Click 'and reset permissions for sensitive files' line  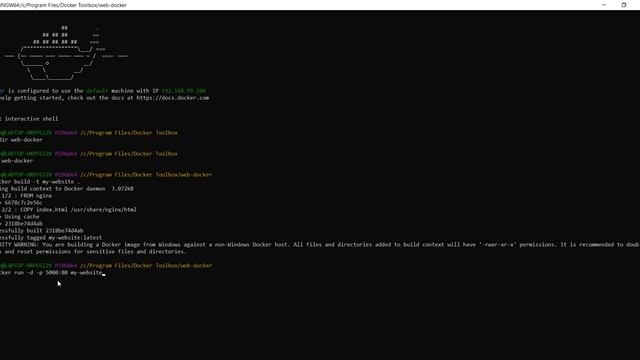(x=93, y=251)
